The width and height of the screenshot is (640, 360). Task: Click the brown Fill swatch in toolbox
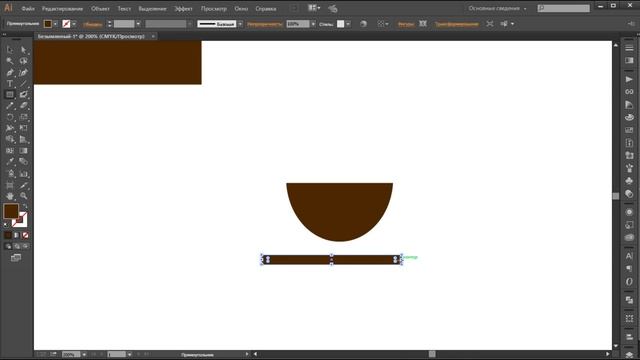click(x=10, y=211)
